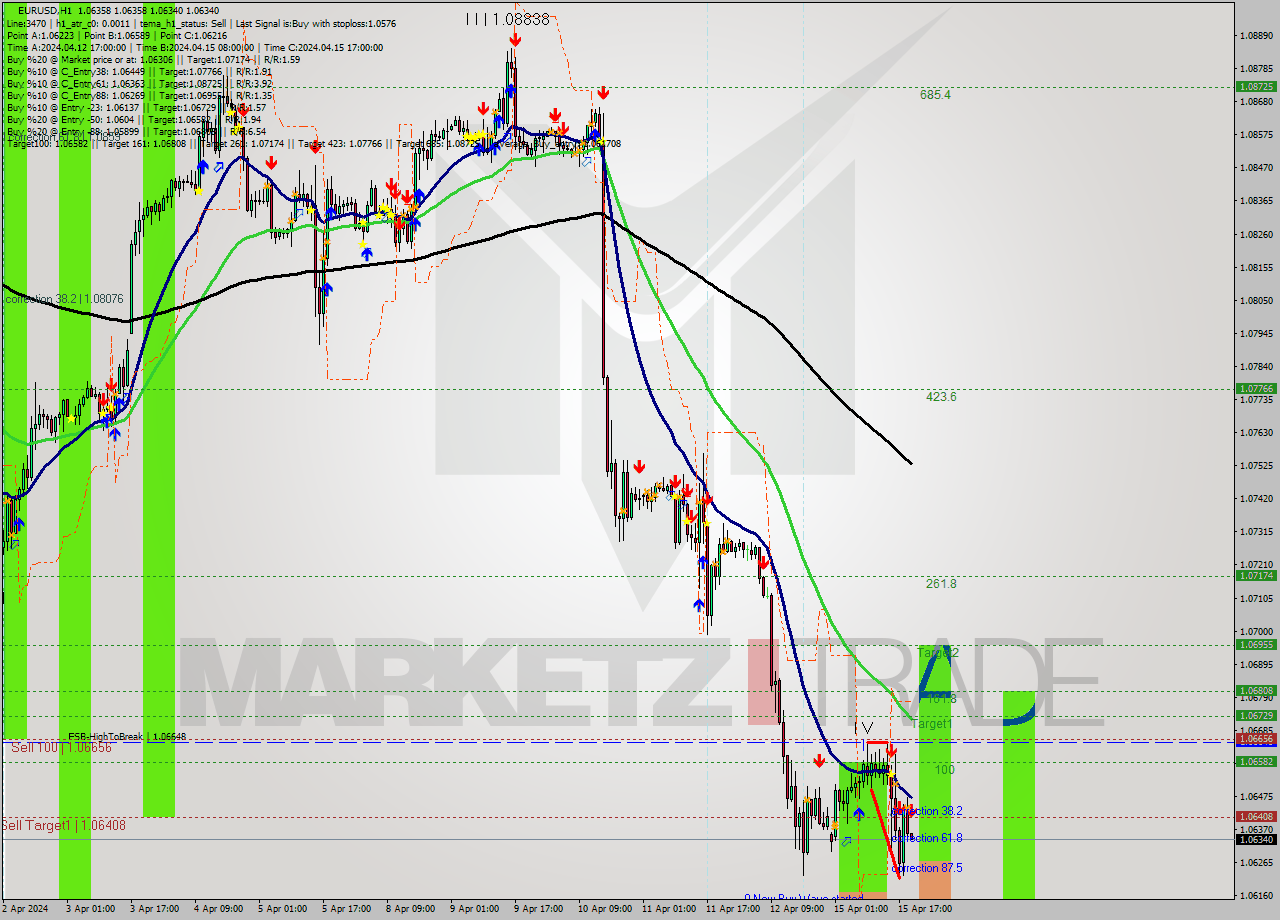Click the 'correction 61.8' blue label
The width and height of the screenshot is (1280, 920).
click(927, 838)
